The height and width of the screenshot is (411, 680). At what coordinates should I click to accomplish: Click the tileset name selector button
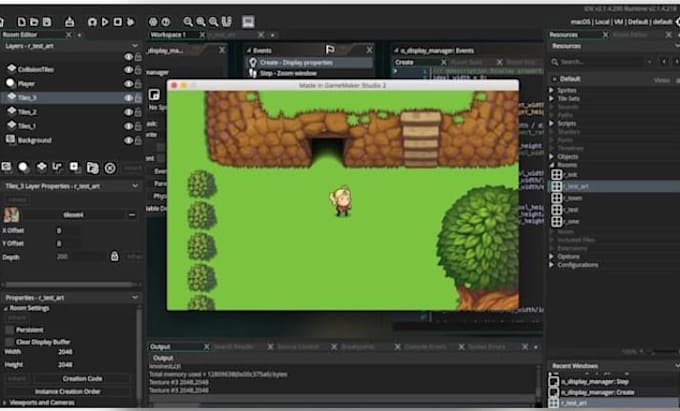[73, 215]
